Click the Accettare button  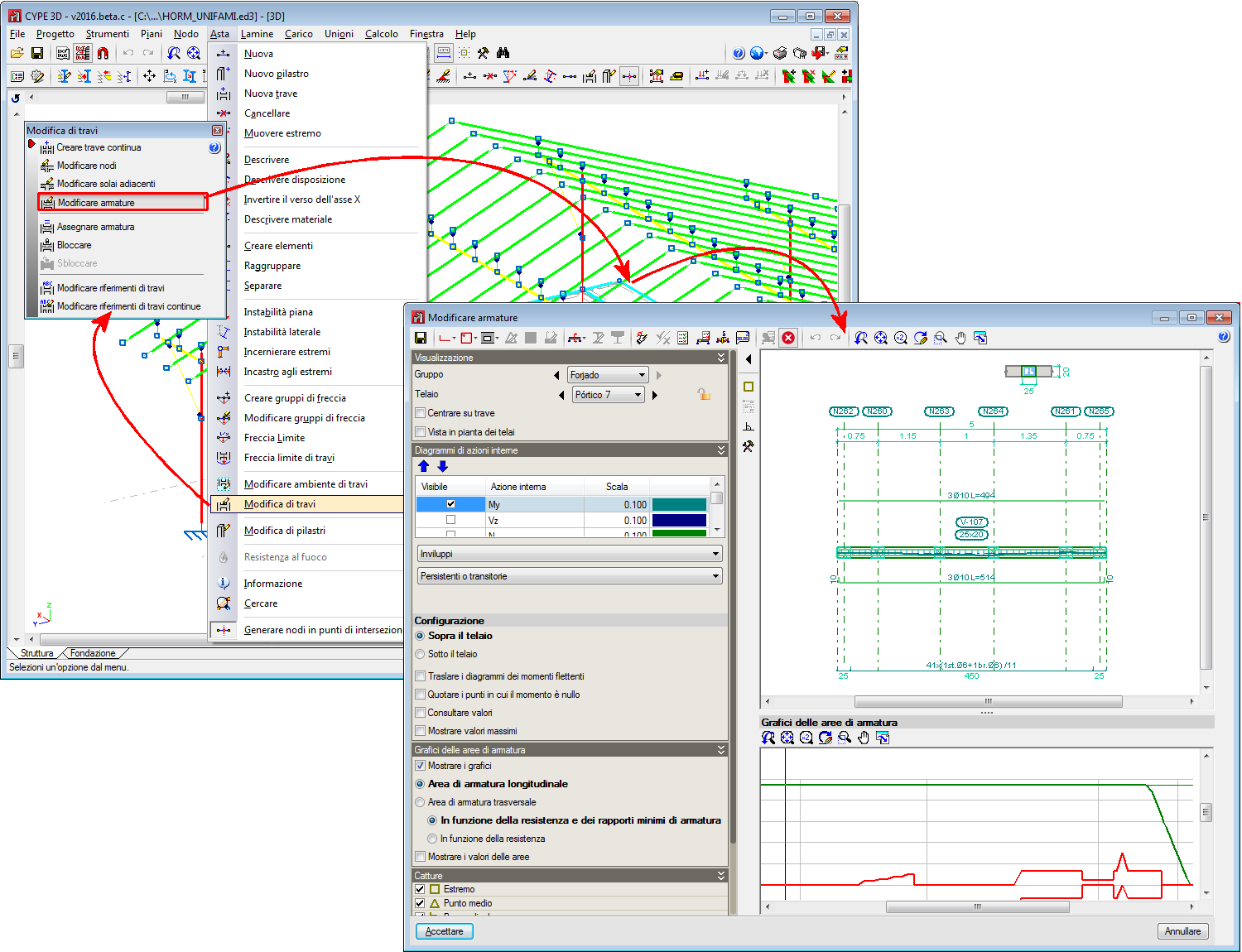445,931
